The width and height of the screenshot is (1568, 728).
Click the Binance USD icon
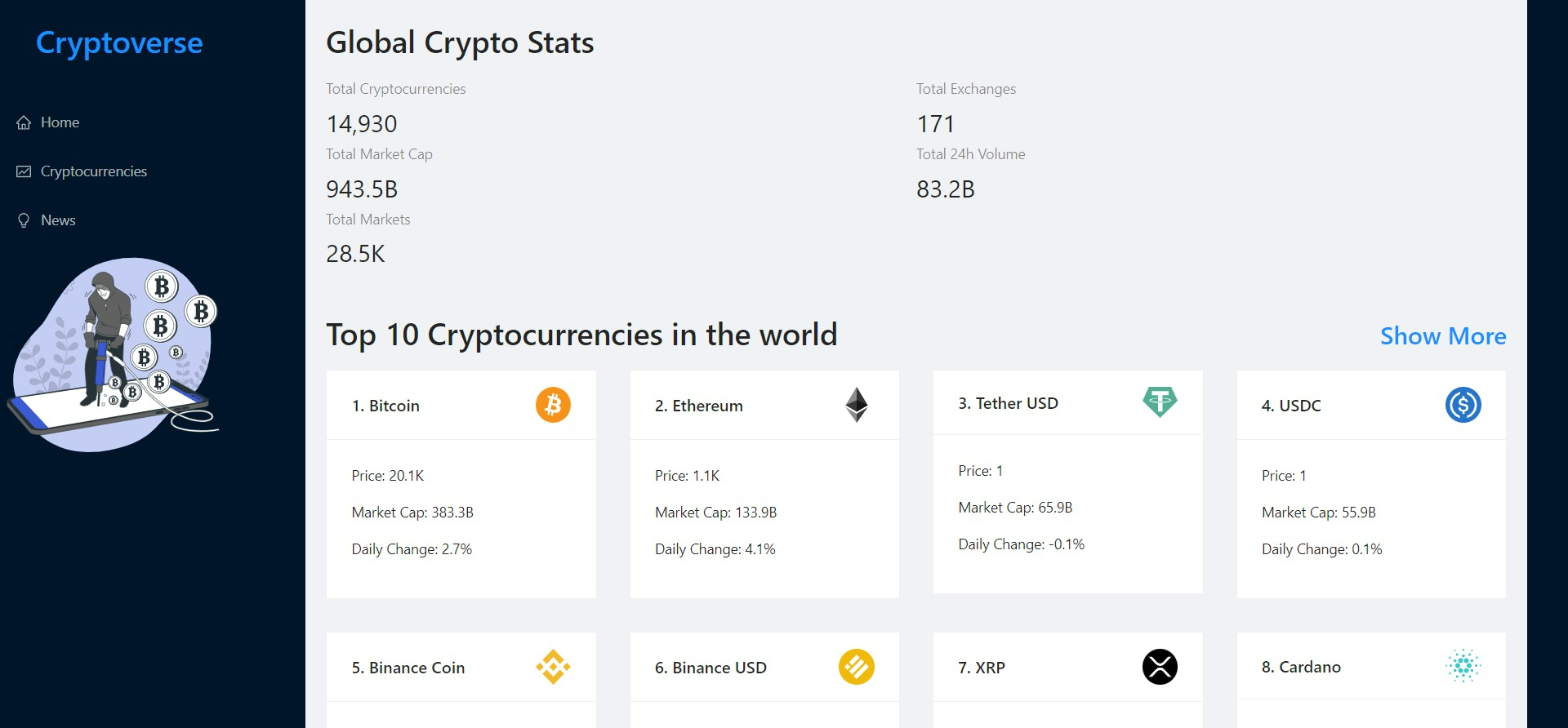pos(856,667)
